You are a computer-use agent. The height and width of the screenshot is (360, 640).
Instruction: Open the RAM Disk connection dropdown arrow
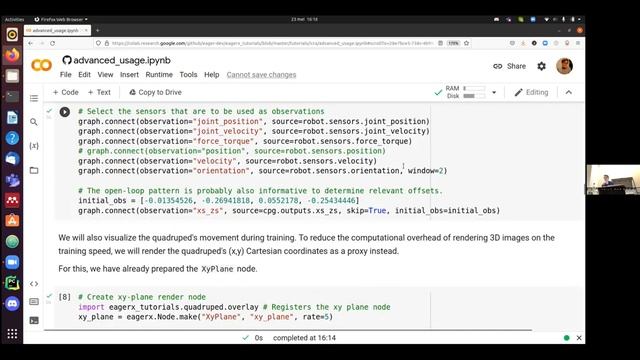[x=494, y=93]
